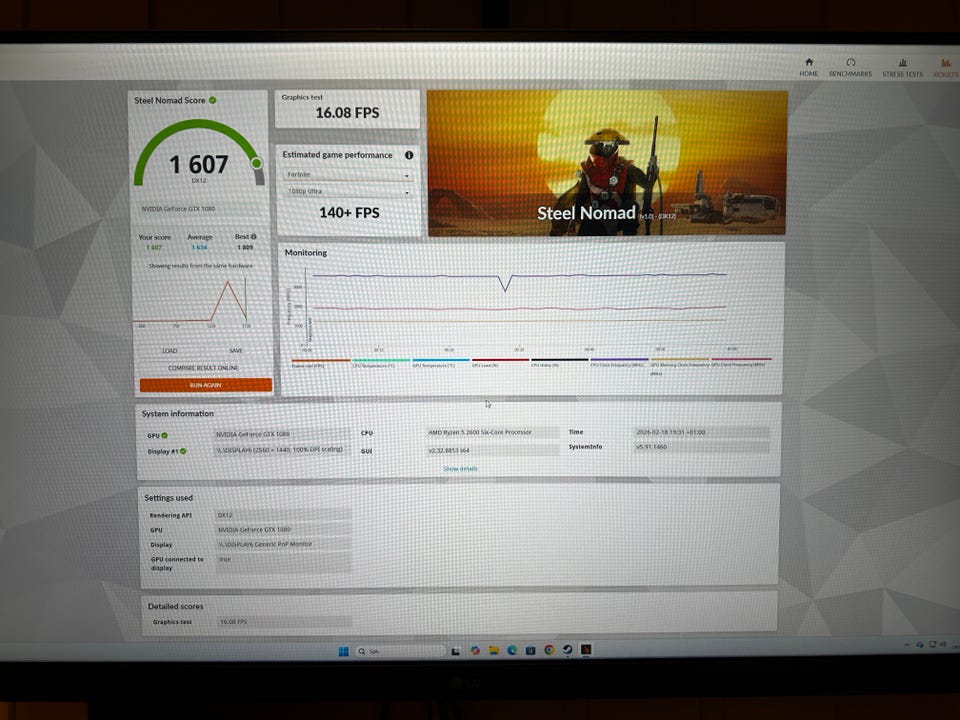
Task: Toggle the GPU Memory Clock Frequency legend entry
Action: coord(679,366)
